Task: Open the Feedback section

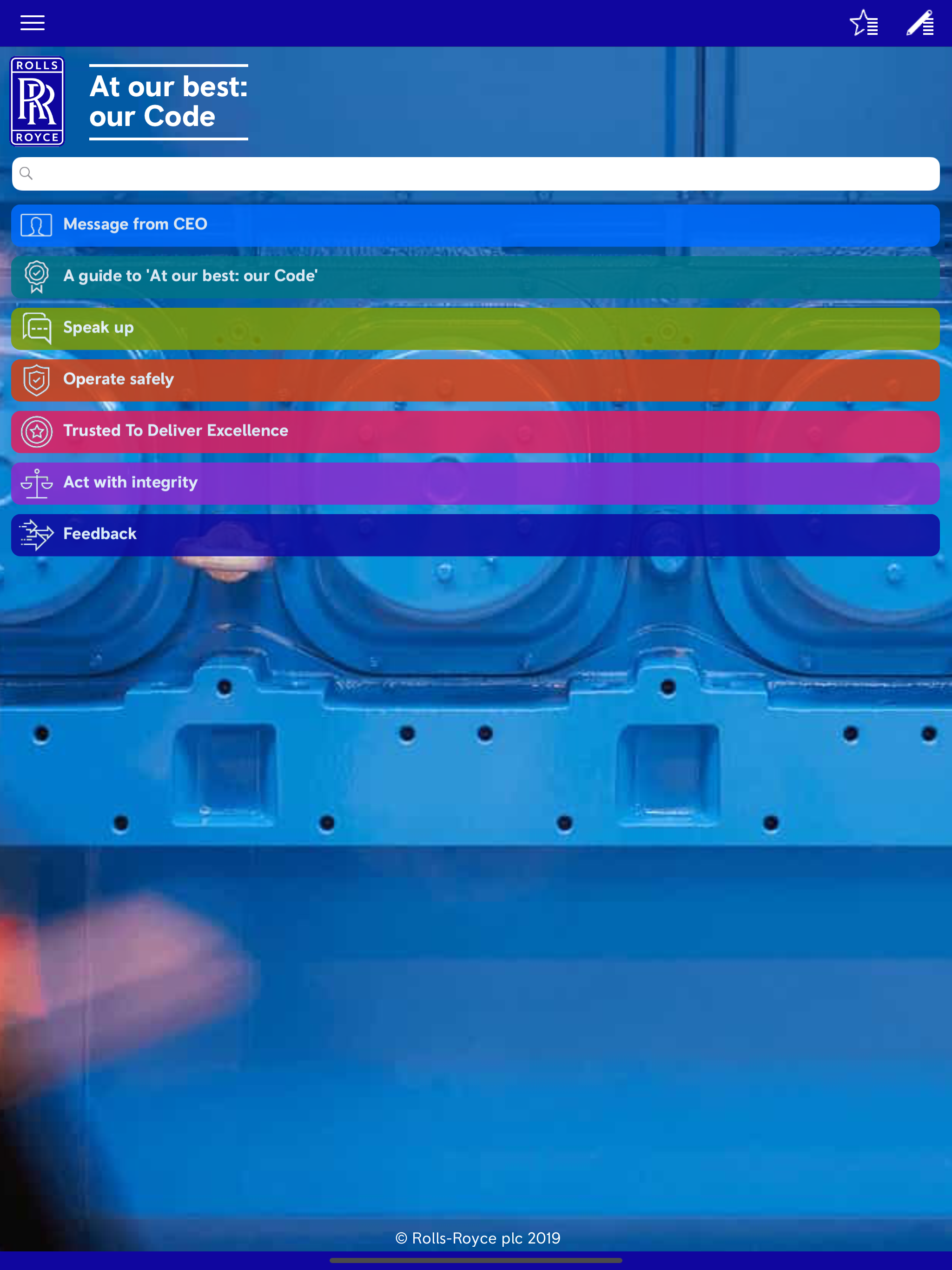Action: [x=476, y=535]
